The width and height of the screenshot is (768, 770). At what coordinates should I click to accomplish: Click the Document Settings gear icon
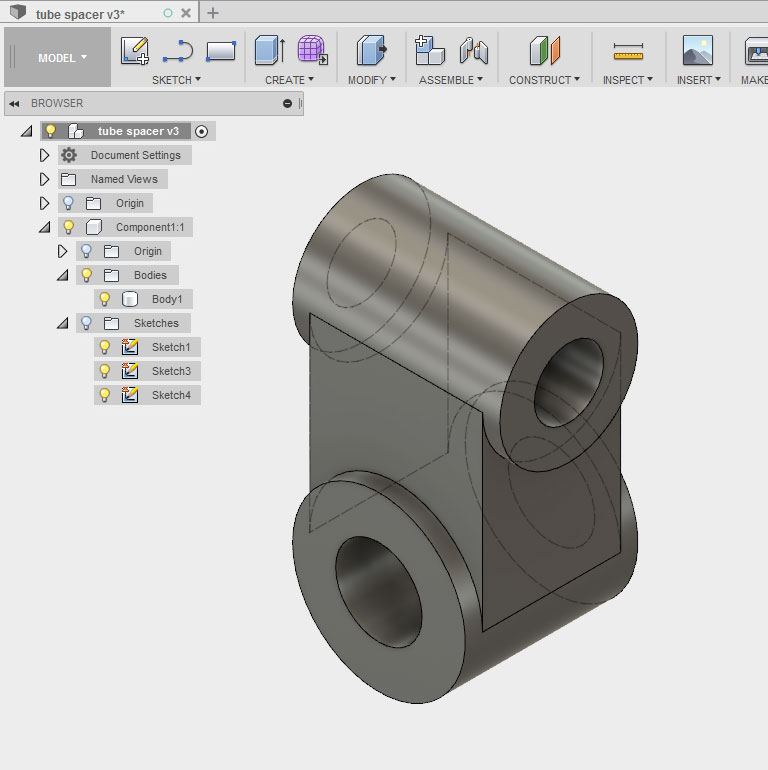[69, 155]
